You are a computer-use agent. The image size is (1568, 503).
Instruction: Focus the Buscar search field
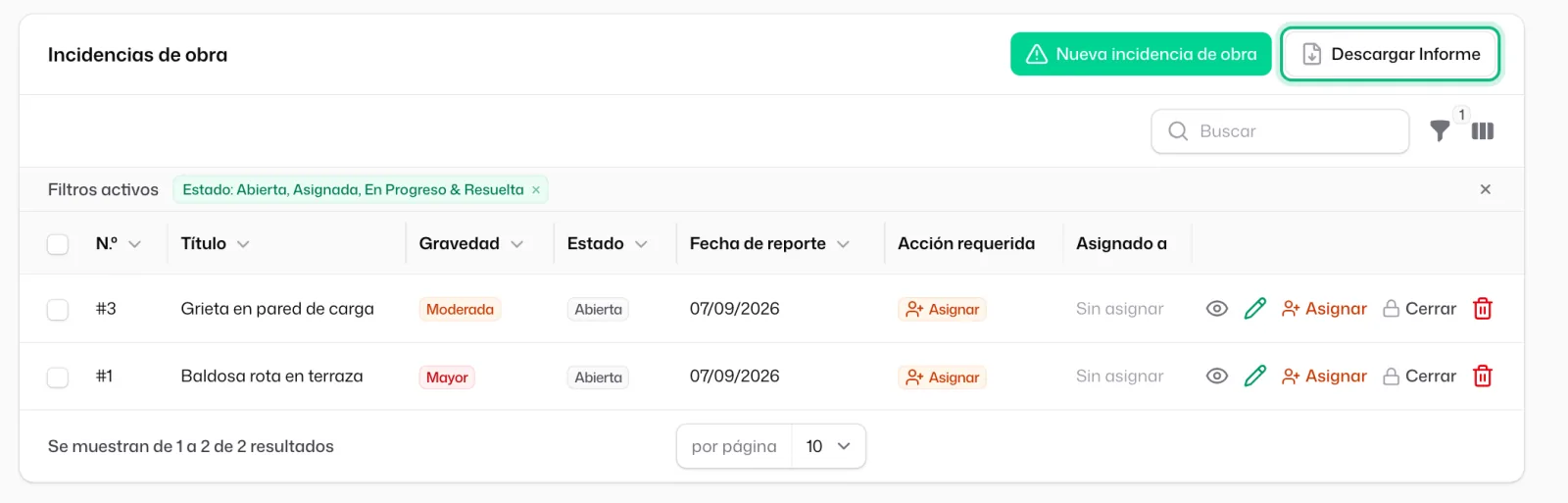[1280, 131]
